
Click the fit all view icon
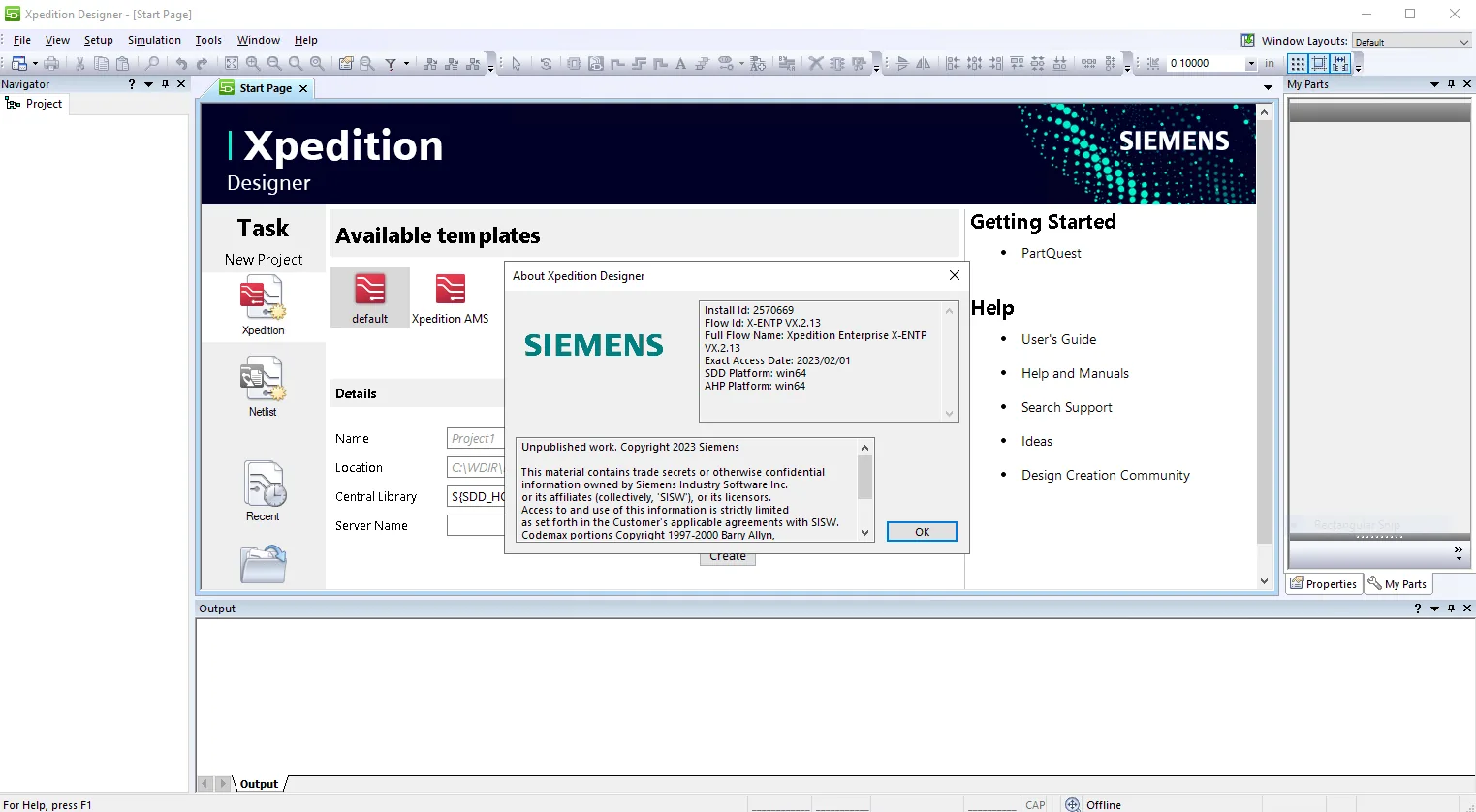(232, 63)
